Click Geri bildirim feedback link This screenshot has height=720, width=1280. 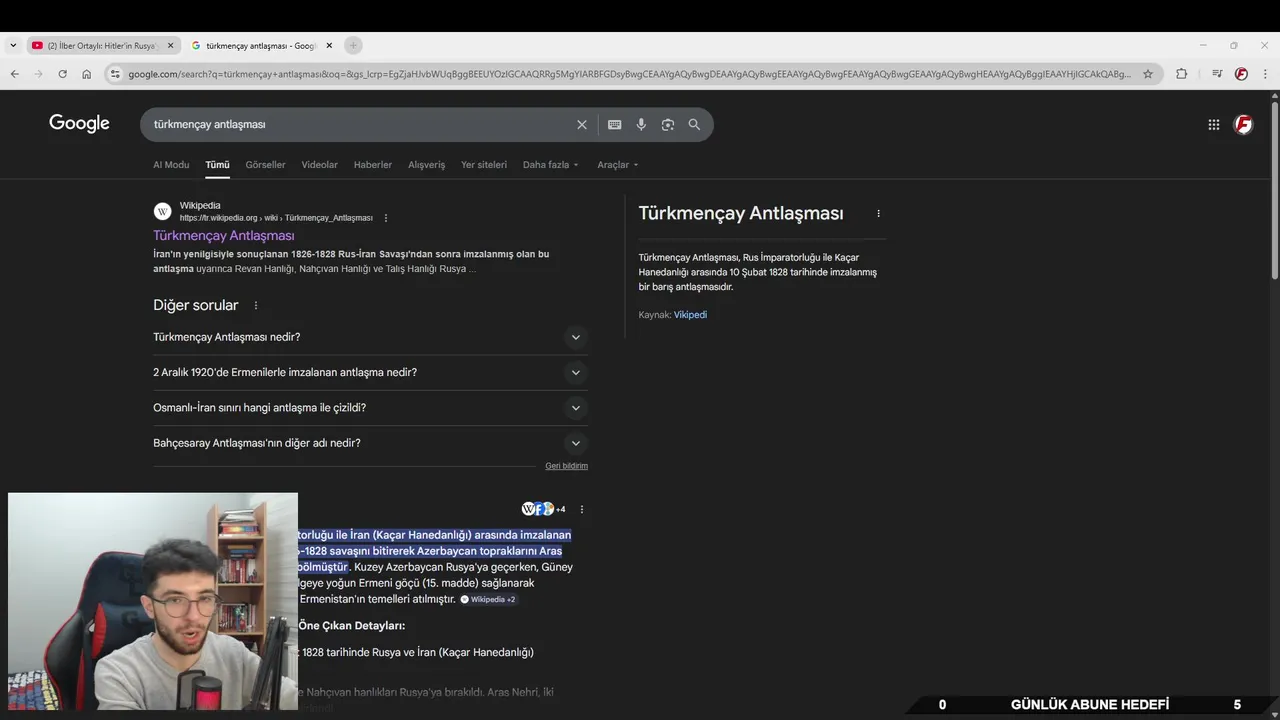(x=566, y=466)
